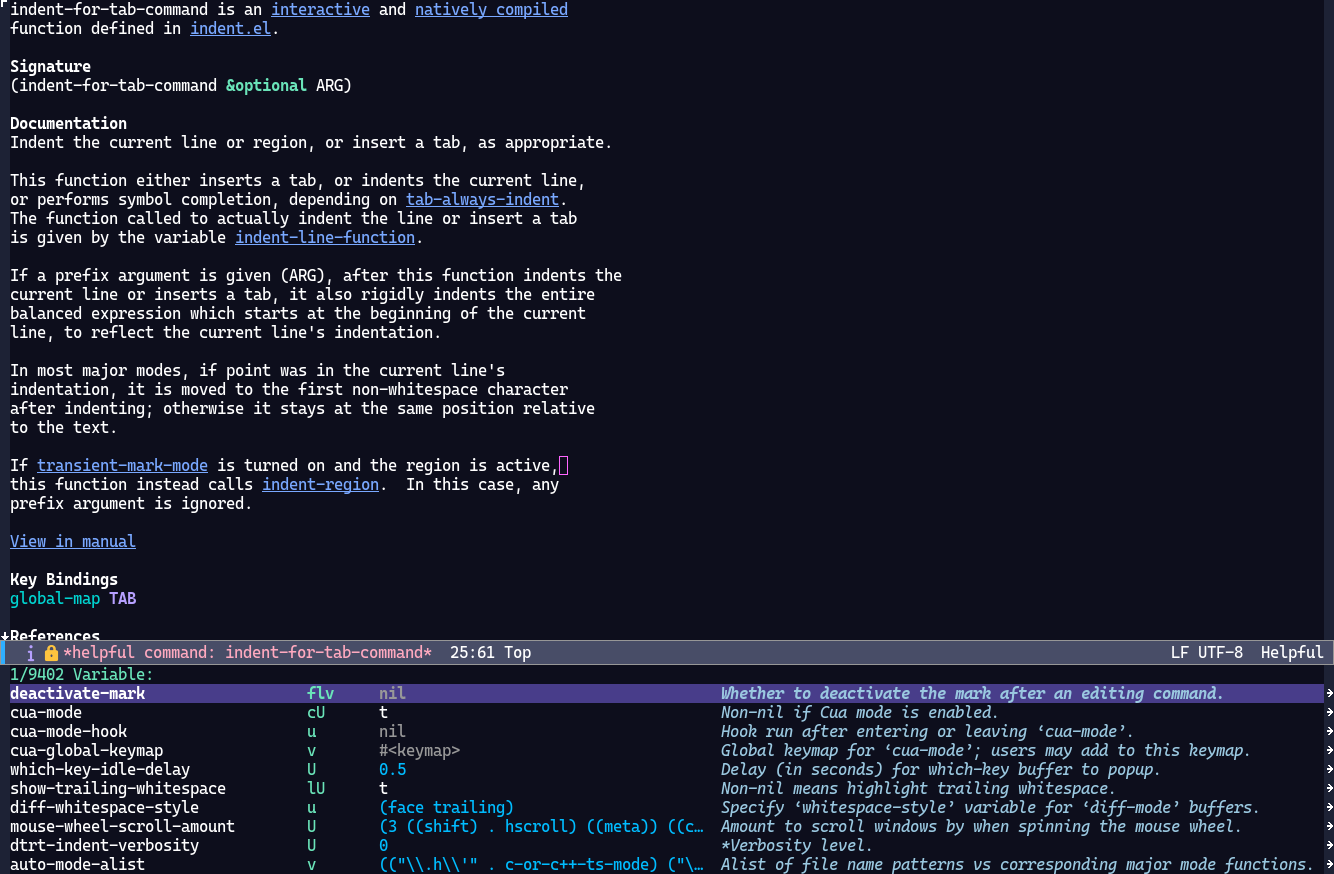Follow the indent-region function link
This screenshot has height=874, width=1334.
point(320,485)
